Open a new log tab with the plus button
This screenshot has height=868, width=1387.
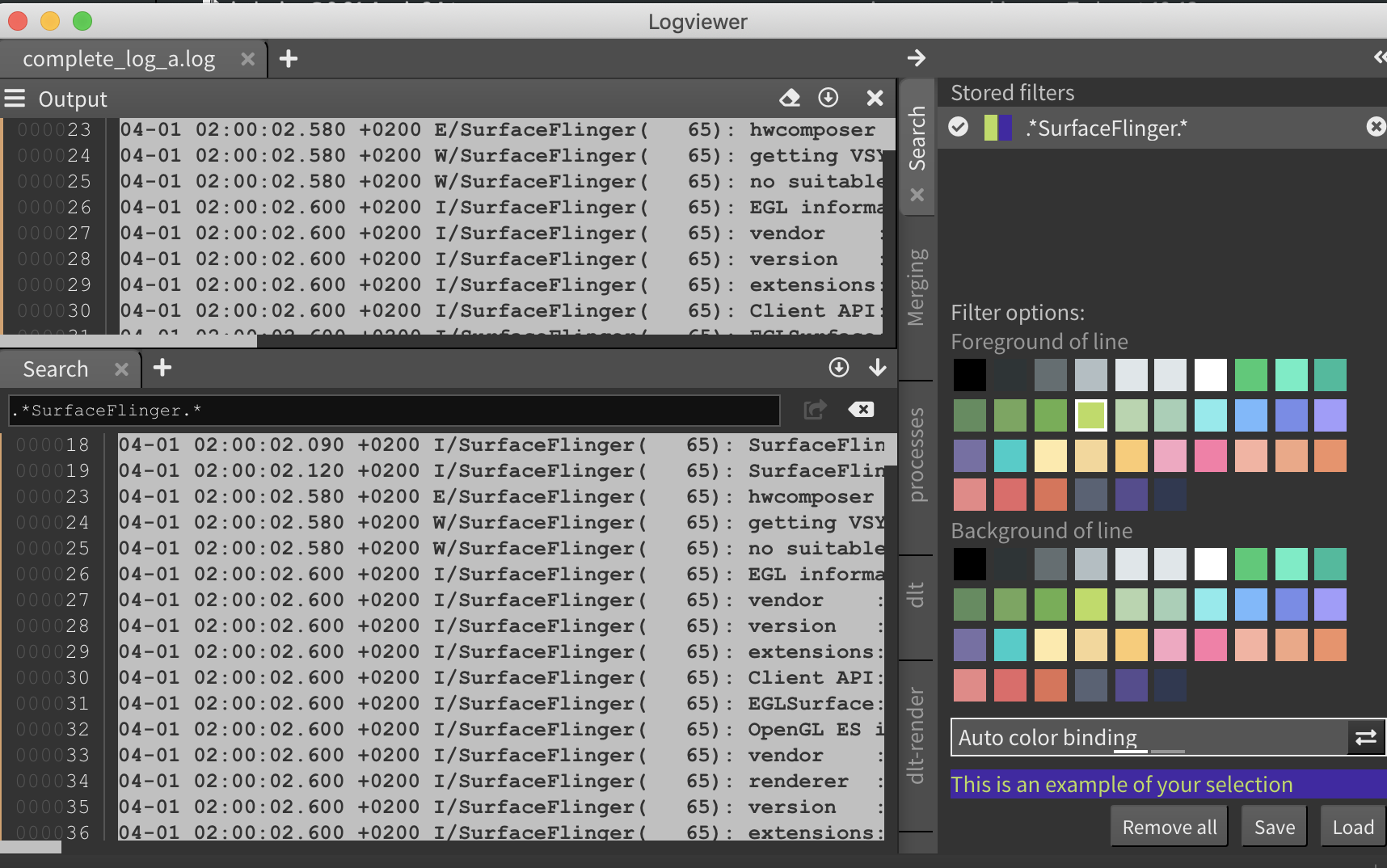(x=289, y=58)
